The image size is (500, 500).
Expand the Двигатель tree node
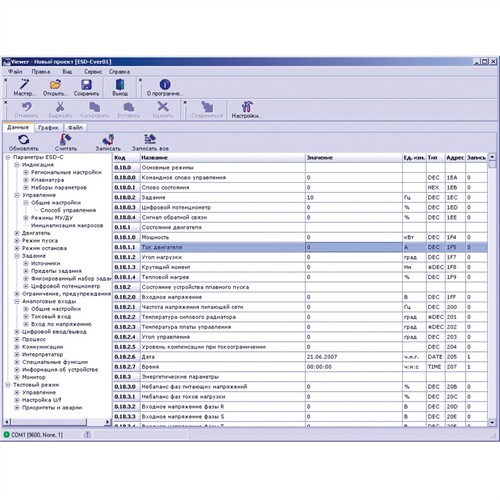[17, 233]
